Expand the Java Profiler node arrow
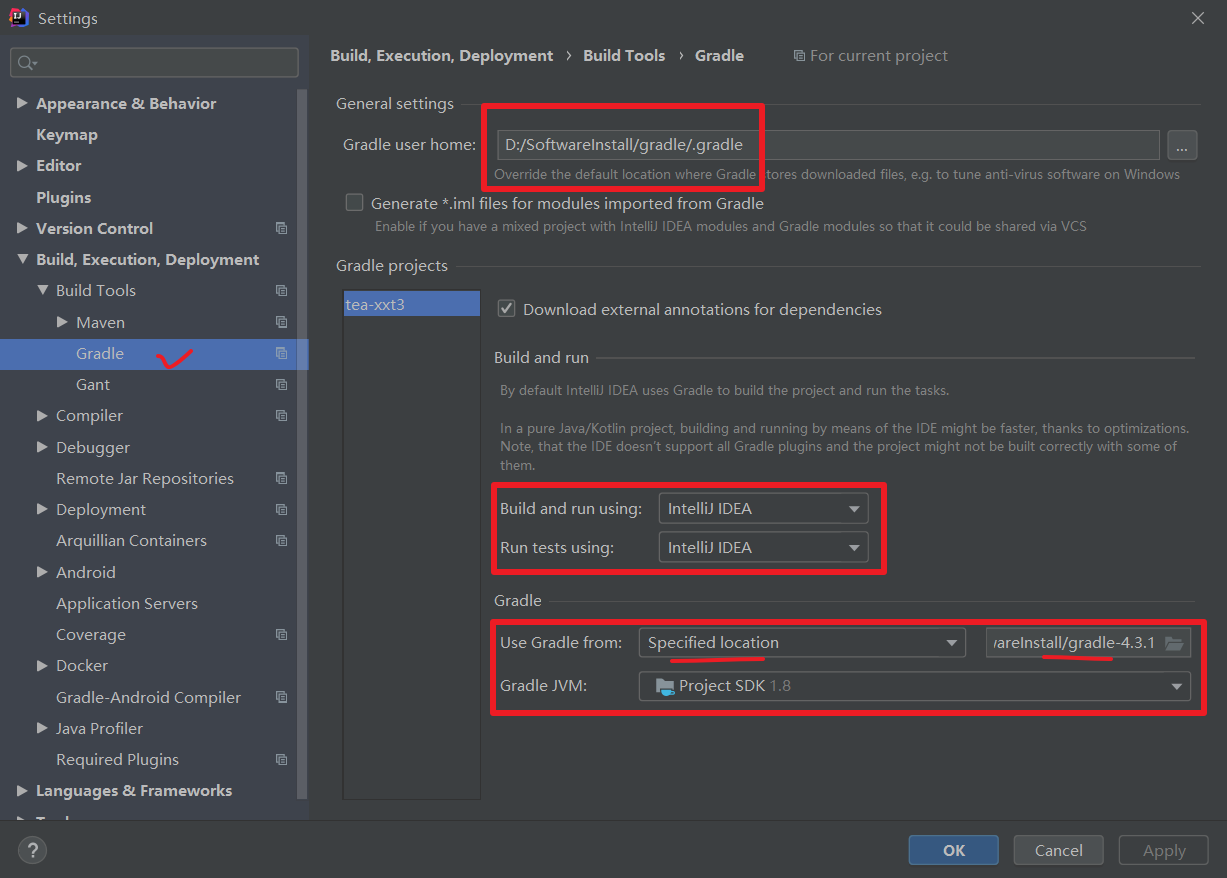The image size is (1227, 878). pos(42,728)
